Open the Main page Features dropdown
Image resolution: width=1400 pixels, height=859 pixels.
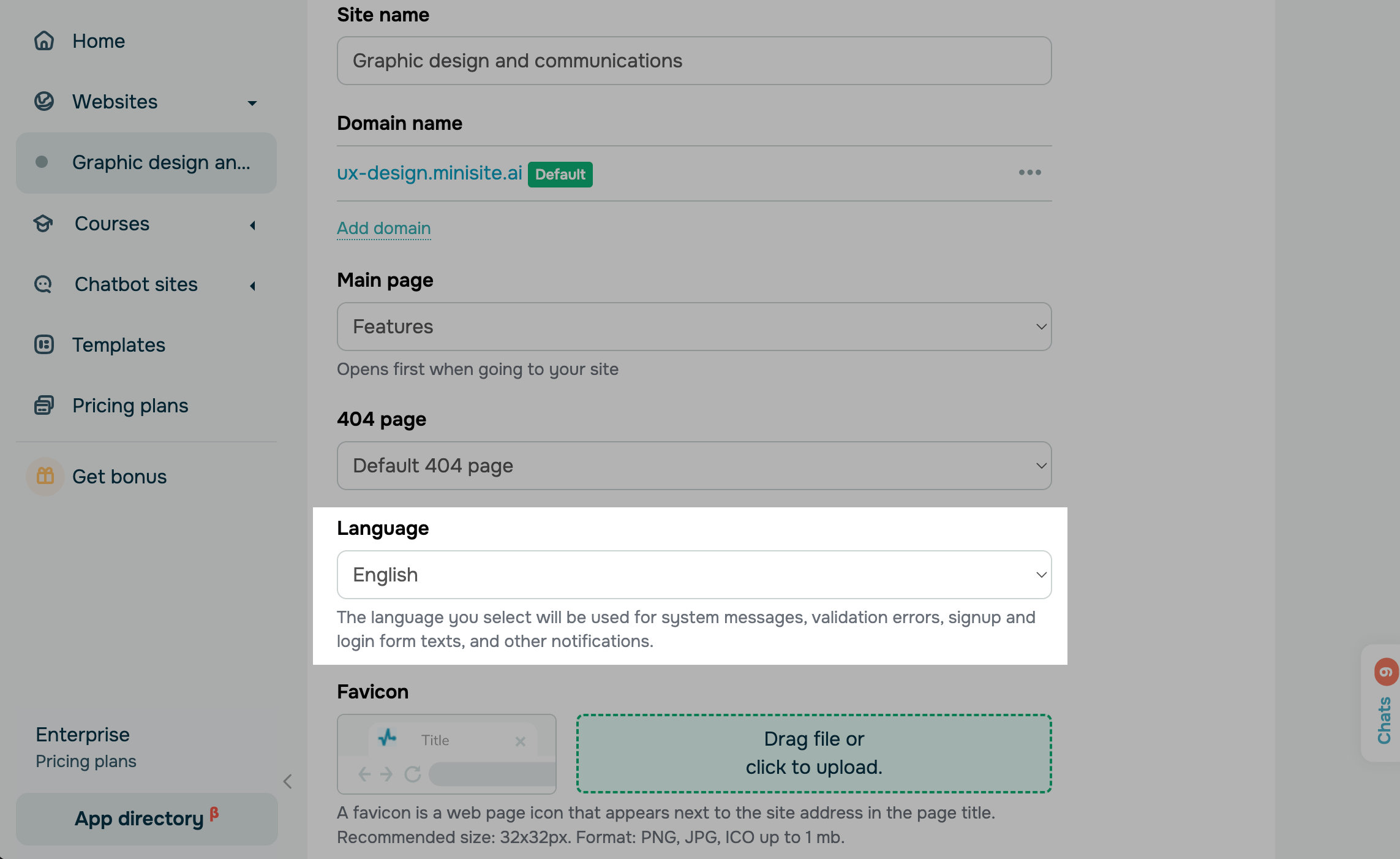click(x=694, y=327)
